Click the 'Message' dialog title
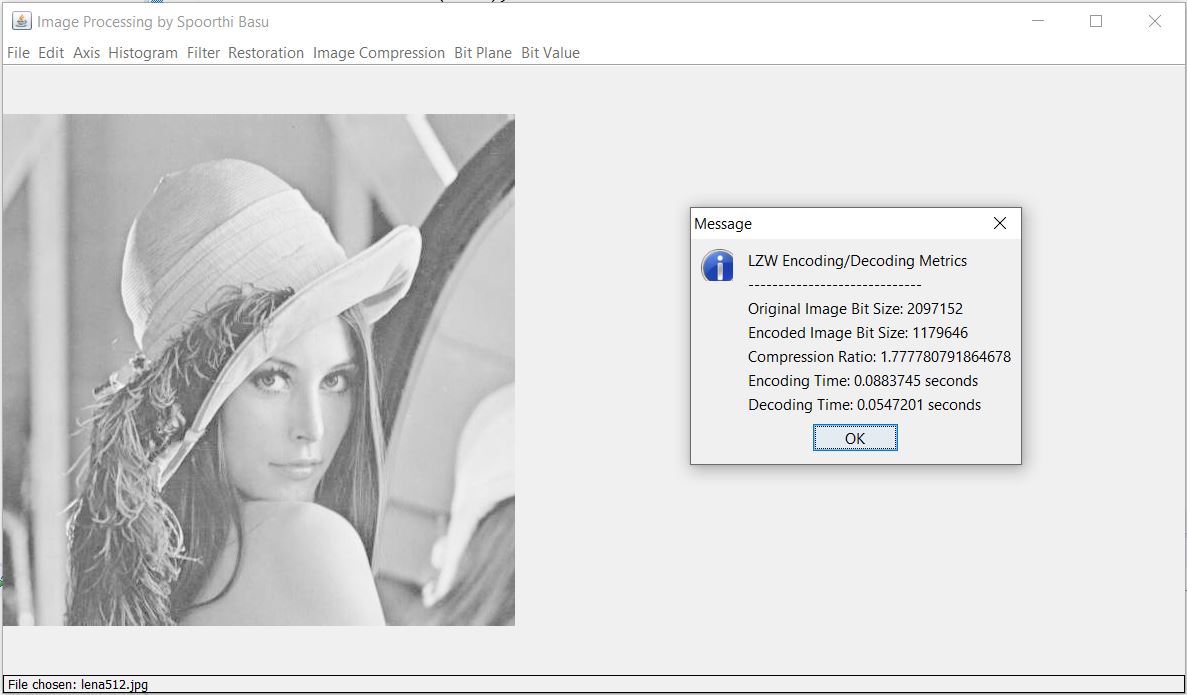The height and width of the screenshot is (695, 1187). pyautogui.click(x=723, y=224)
